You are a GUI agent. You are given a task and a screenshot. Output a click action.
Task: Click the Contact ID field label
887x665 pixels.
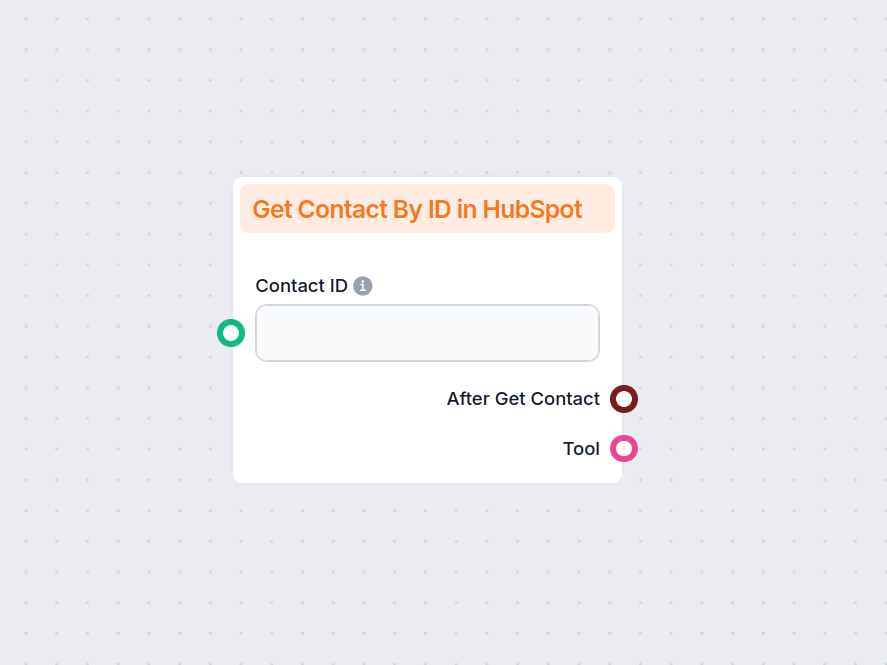tap(301, 285)
